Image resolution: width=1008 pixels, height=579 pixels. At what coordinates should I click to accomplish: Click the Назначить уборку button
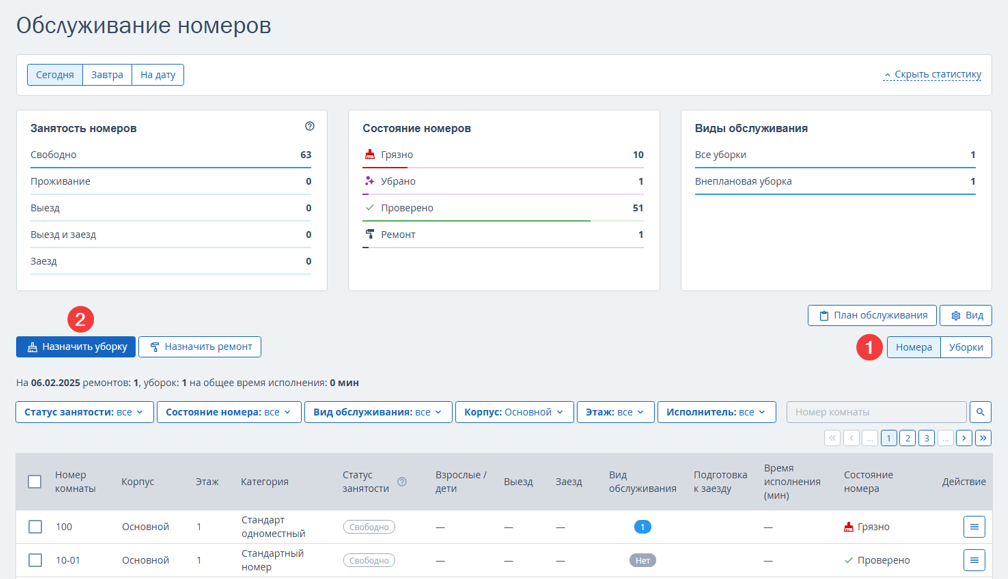(x=76, y=347)
